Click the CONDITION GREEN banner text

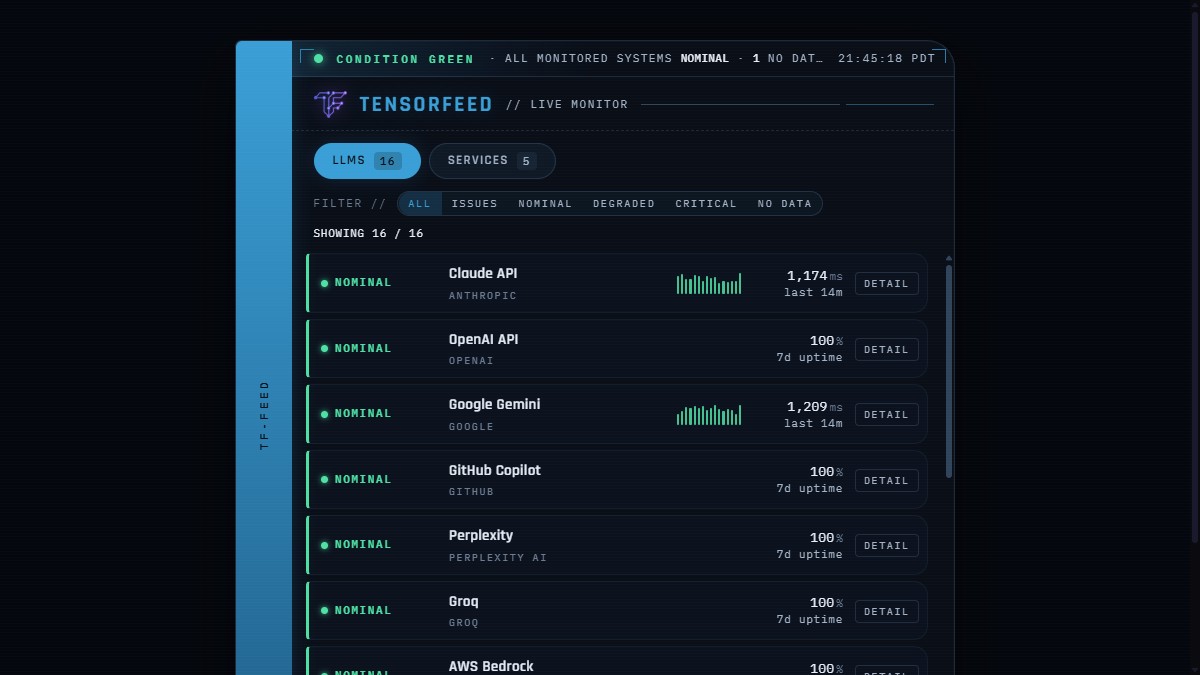405,59
